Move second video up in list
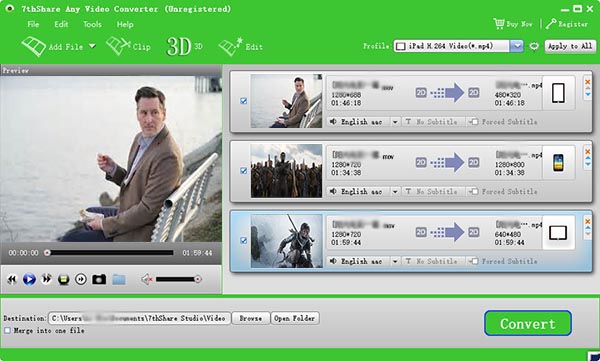 588,158
